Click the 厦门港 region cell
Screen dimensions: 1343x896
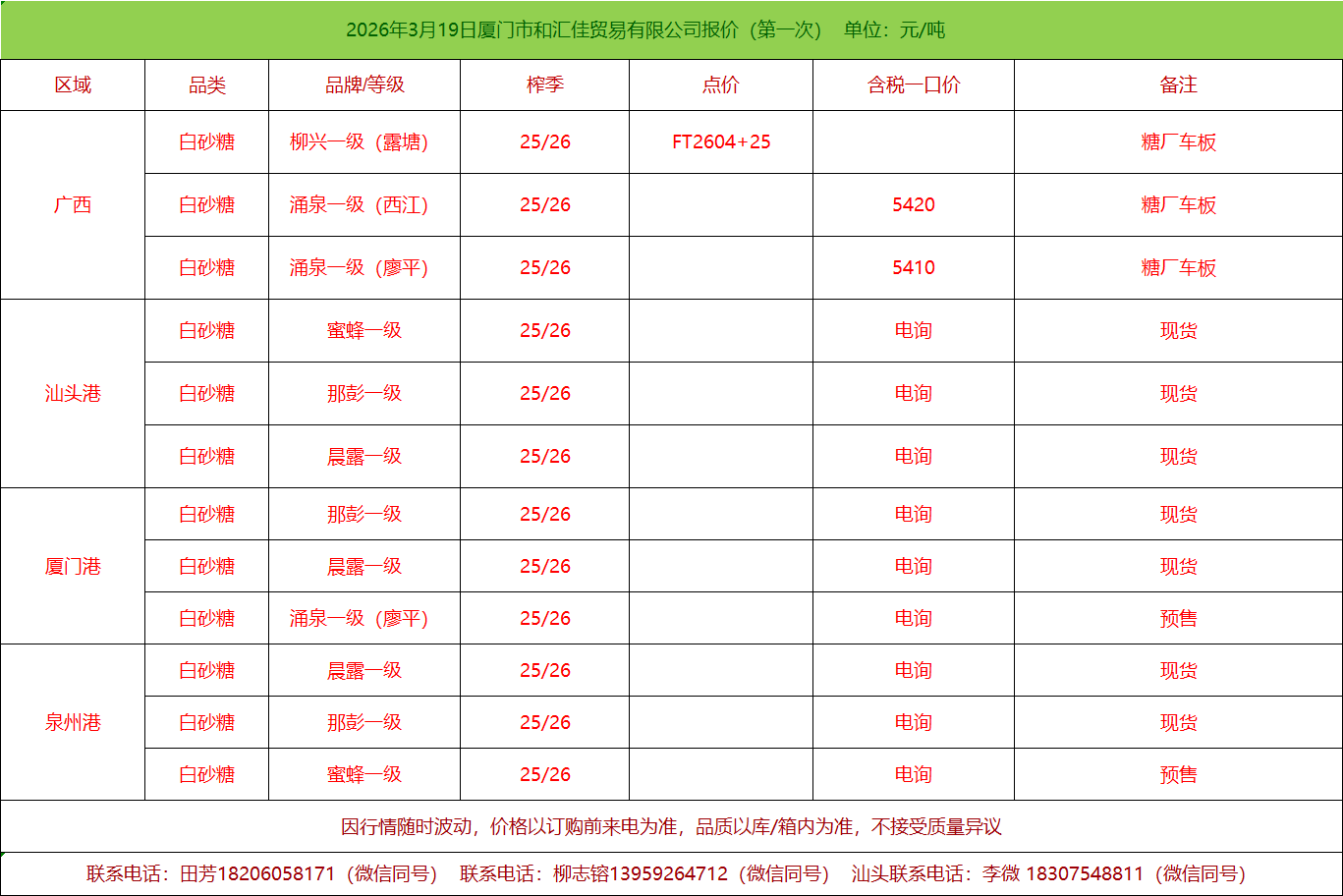click(73, 567)
